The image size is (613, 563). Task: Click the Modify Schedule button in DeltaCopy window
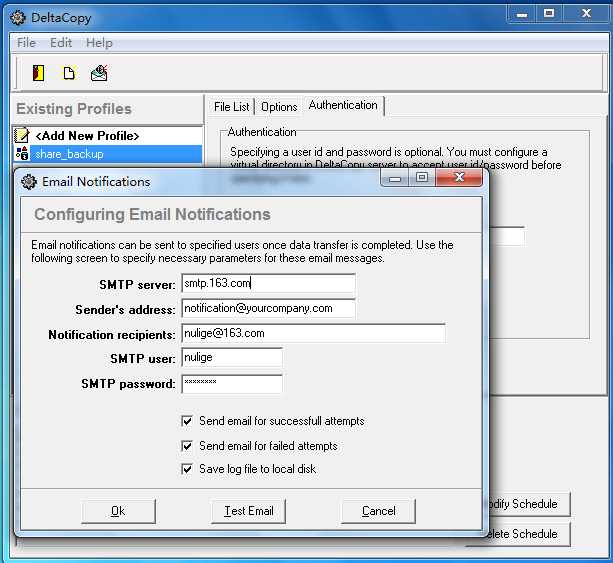tap(528, 504)
